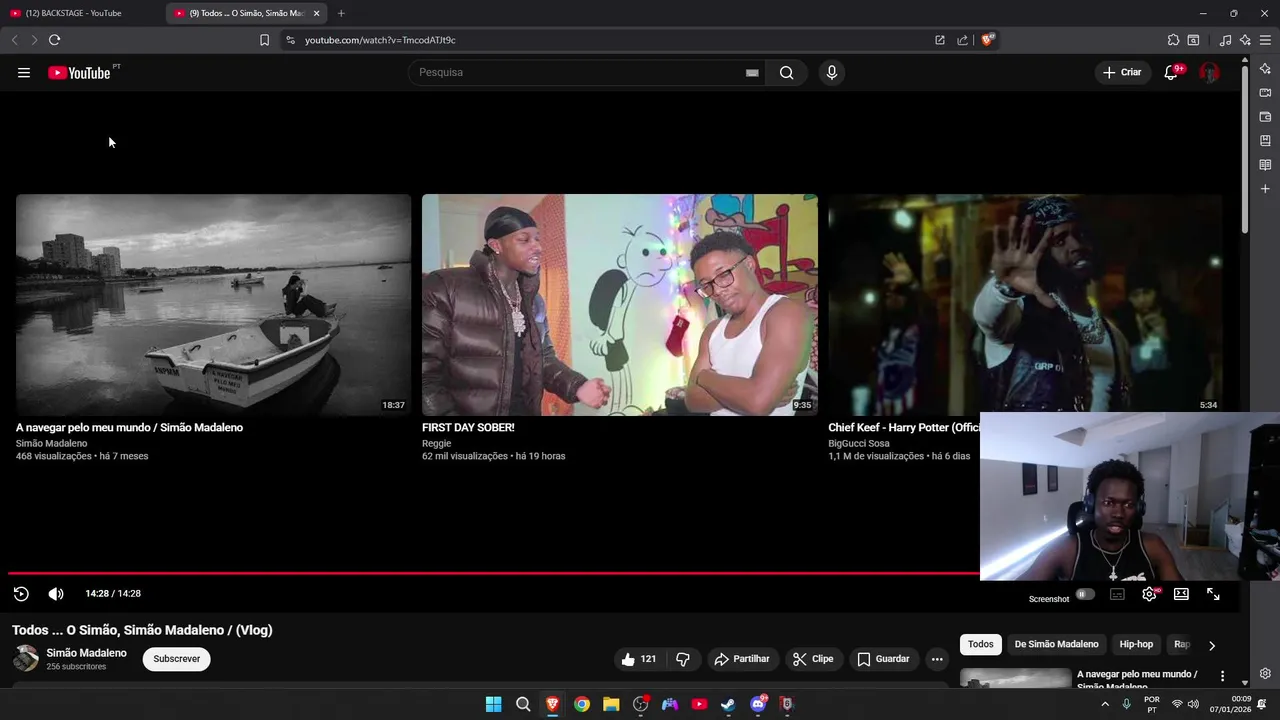
Task: Dislike the video
Action: [683, 659]
